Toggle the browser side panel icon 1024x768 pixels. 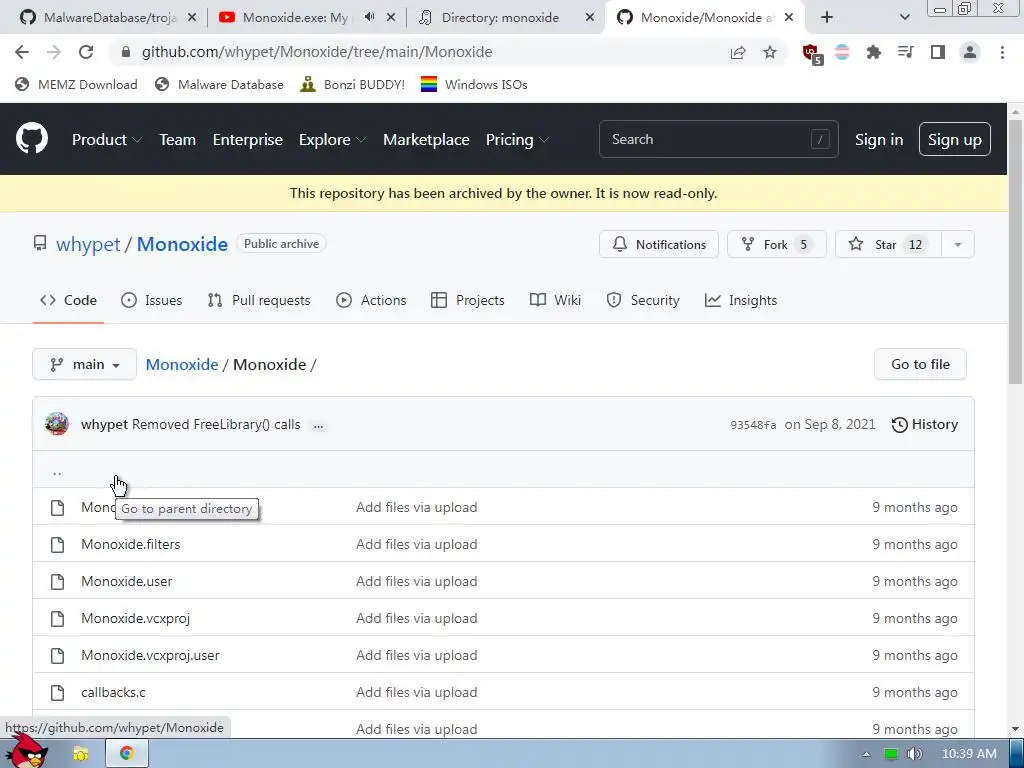pyautogui.click(x=938, y=52)
